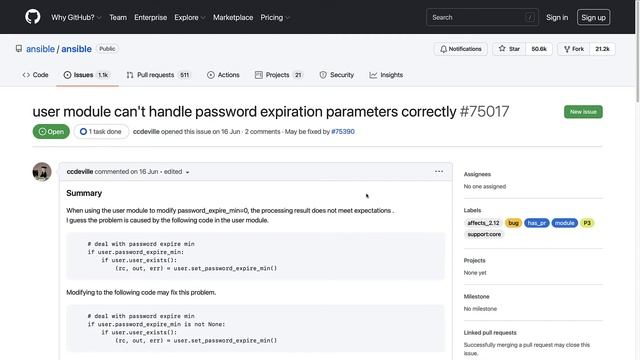The width and height of the screenshot is (640, 360).
Task: Switch to the Projects tab
Action: coord(279,75)
